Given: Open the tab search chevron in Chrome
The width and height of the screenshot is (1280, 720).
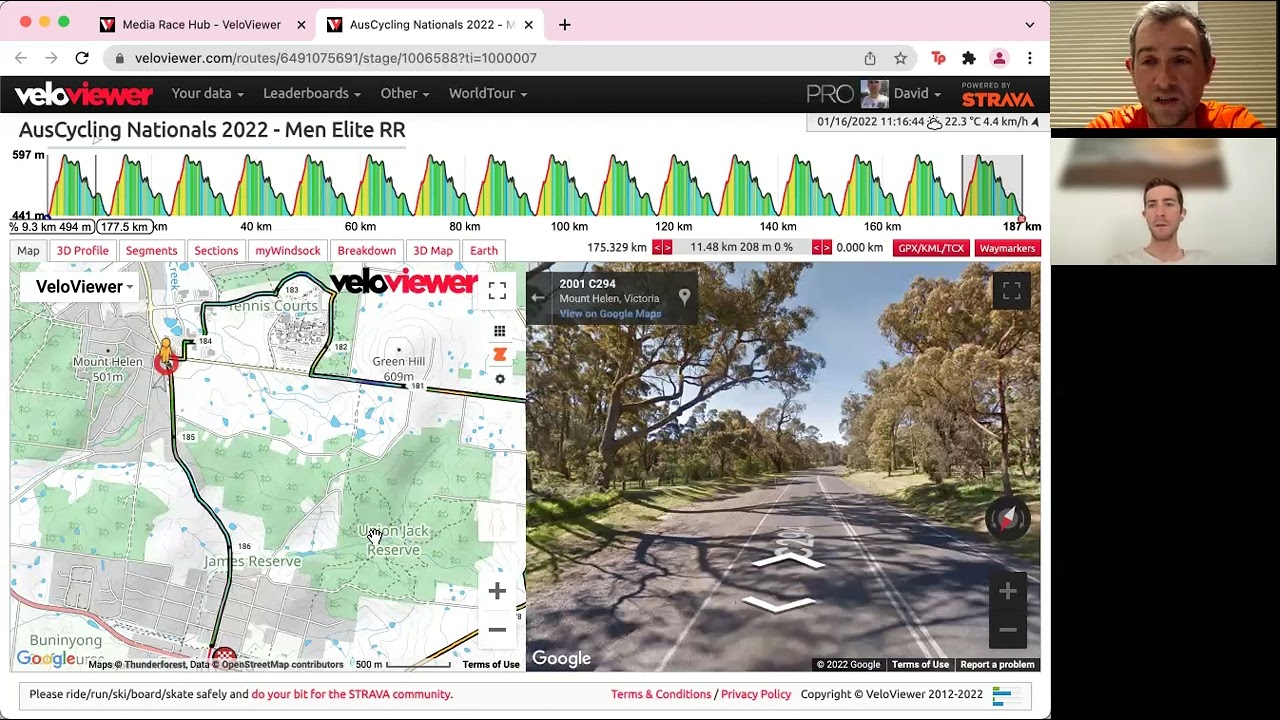Looking at the screenshot, I should click(1029, 24).
